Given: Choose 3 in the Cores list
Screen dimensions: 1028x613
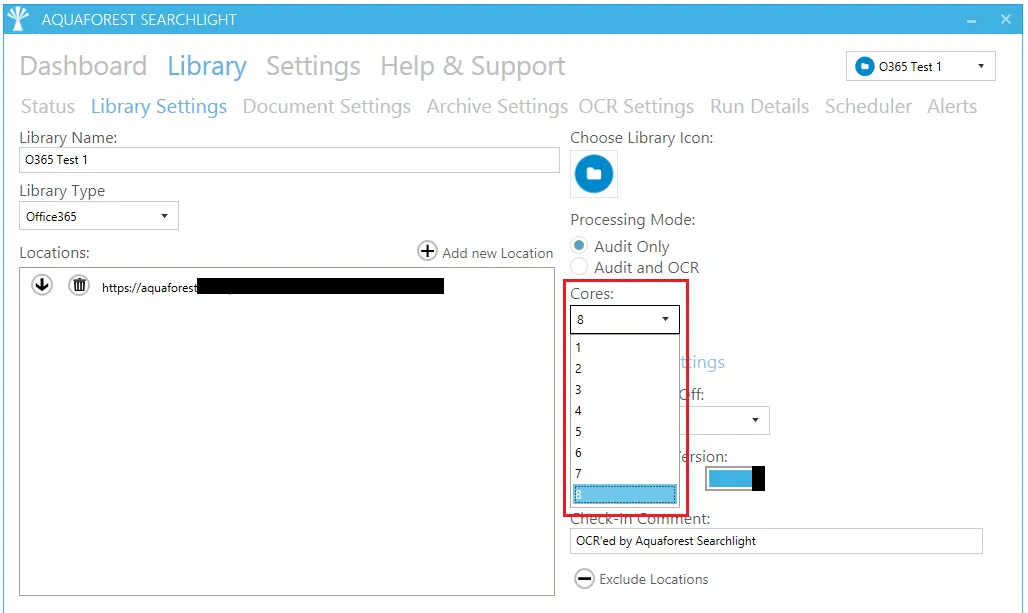Looking at the screenshot, I should (625, 389).
